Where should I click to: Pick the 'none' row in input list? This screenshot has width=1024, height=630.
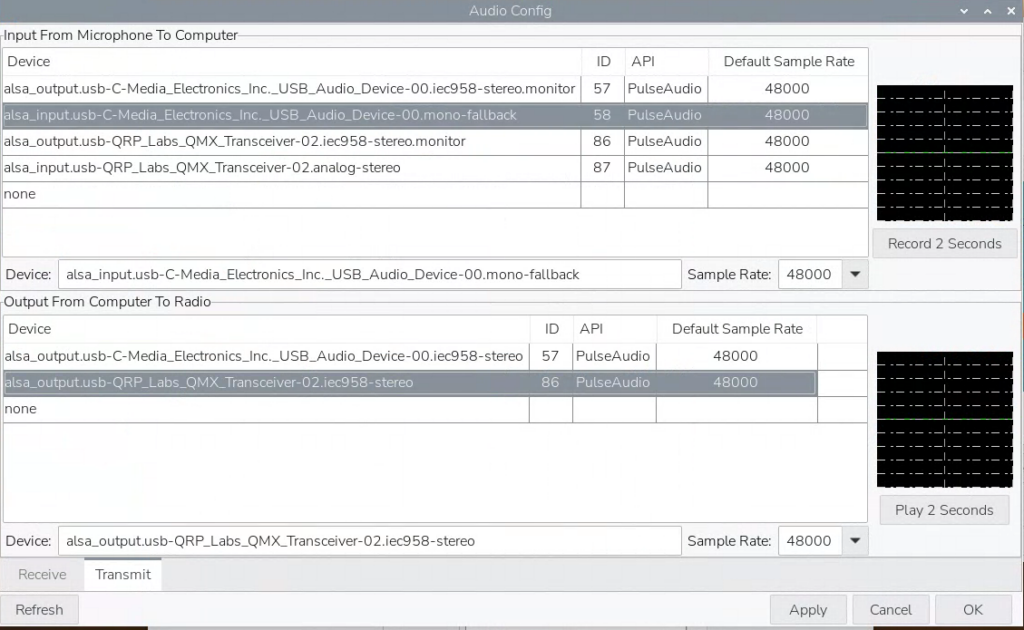(x=290, y=195)
